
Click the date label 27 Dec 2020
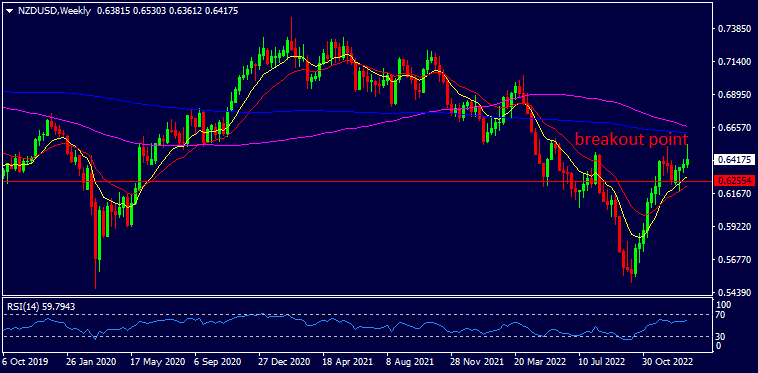click(283, 361)
